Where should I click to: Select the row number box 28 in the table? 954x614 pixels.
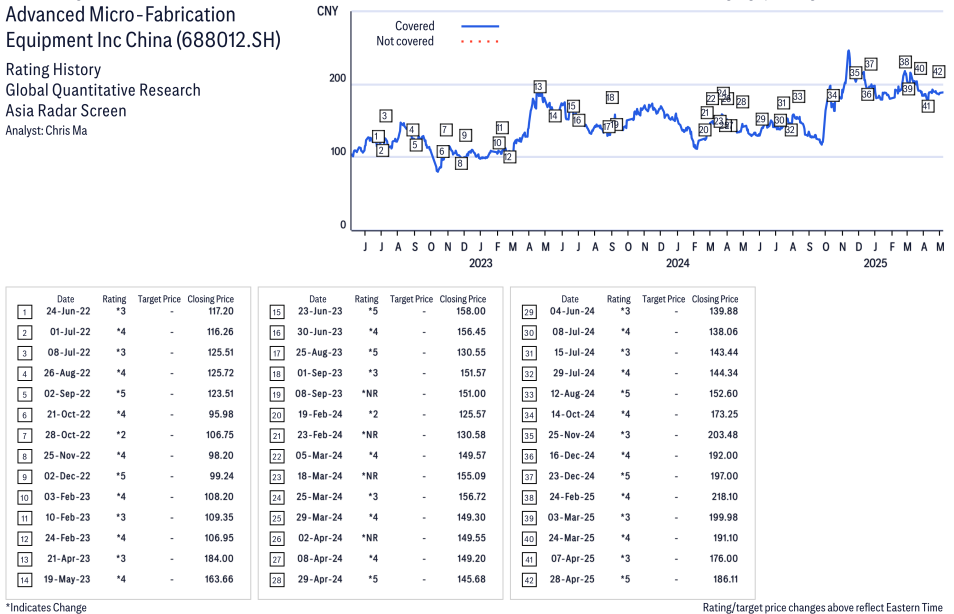[x=277, y=580]
